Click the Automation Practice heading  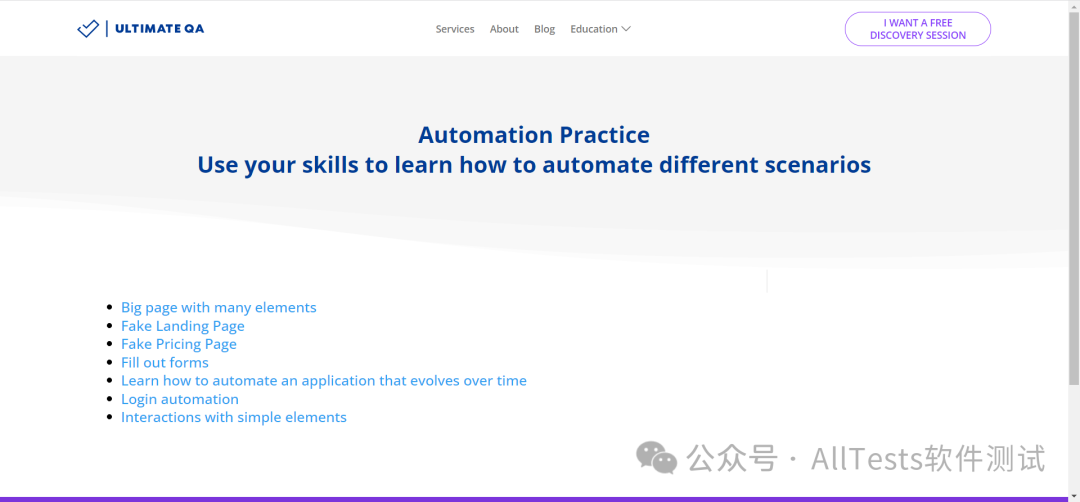534,134
